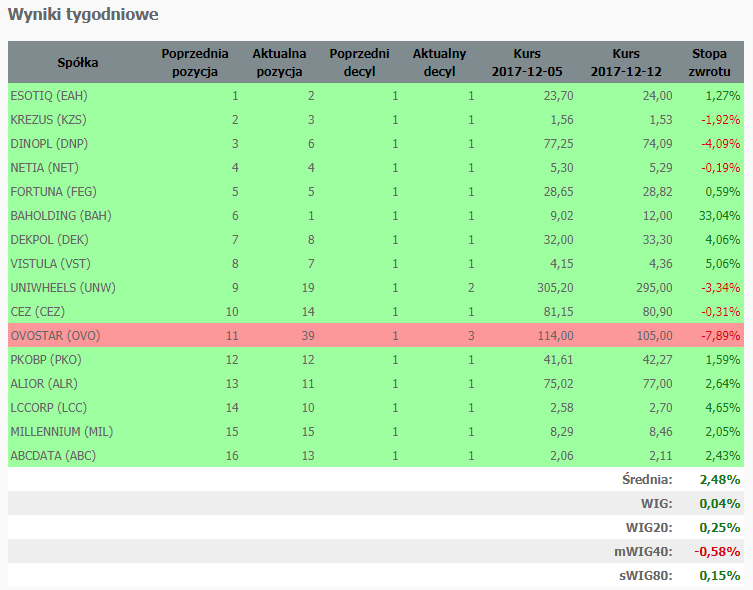
Task: Select the Kurs 2017-12-05 column header
Action: (526, 62)
